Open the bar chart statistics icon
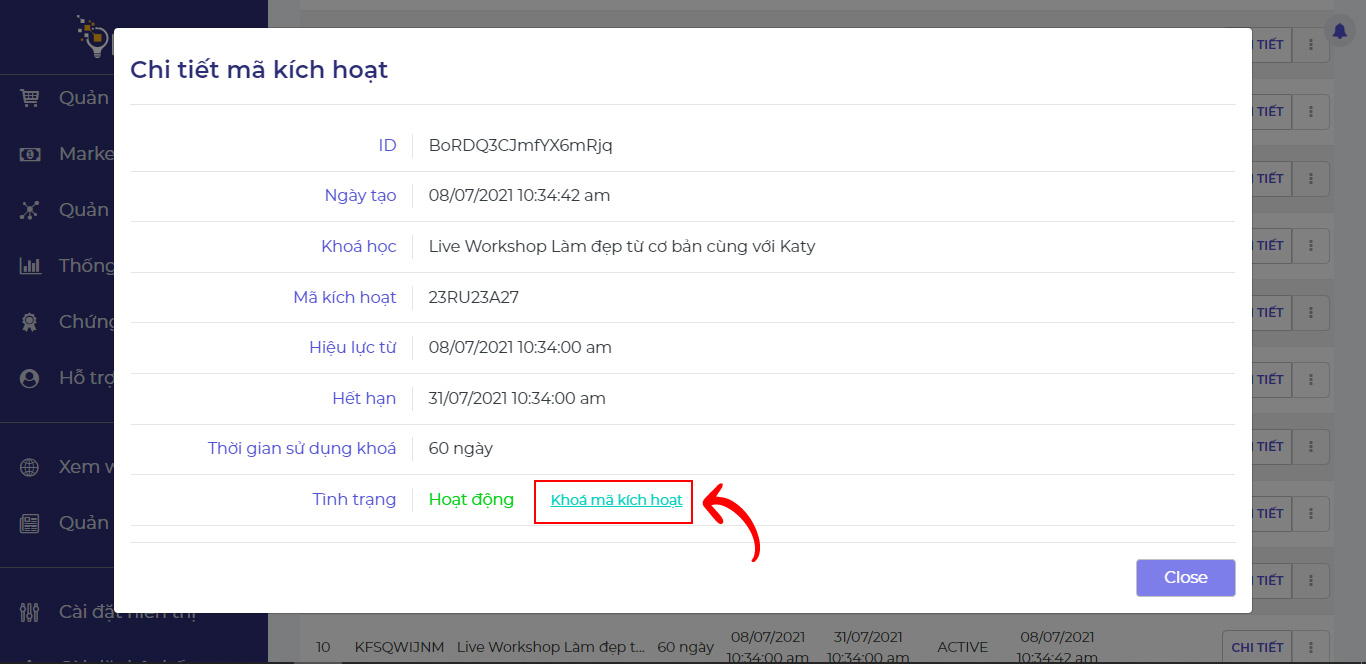This screenshot has width=1366, height=664. 30,266
